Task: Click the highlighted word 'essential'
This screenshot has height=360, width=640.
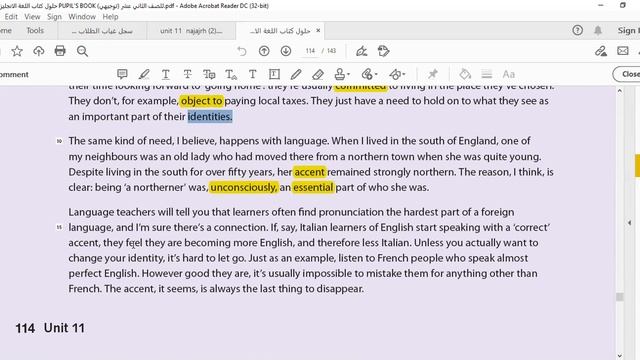Action: (x=313, y=188)
